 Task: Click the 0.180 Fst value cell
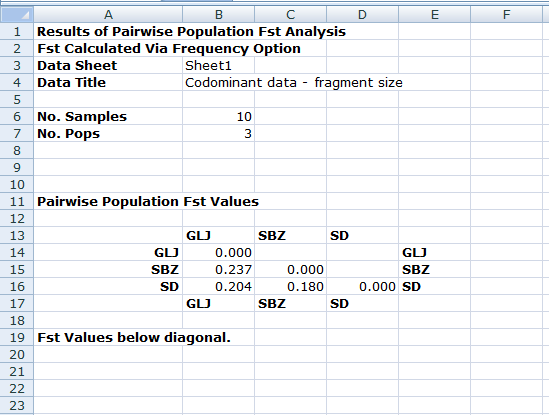(x=291, y=287)
